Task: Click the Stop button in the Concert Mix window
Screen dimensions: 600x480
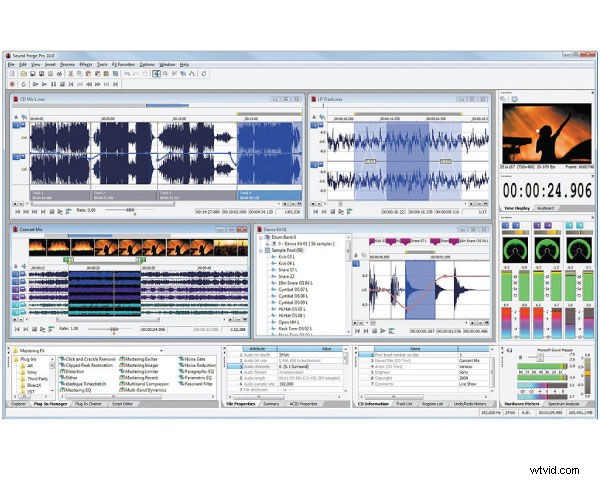Action: pyautogui.click(x=34, y=329)
